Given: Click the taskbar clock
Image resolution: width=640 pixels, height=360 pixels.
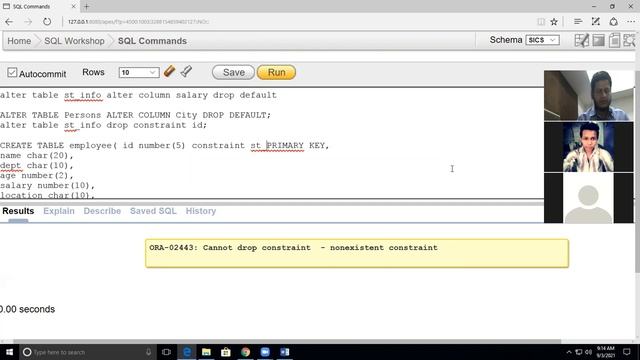Looking at the screenshot, I should click(x=606, y=352).
